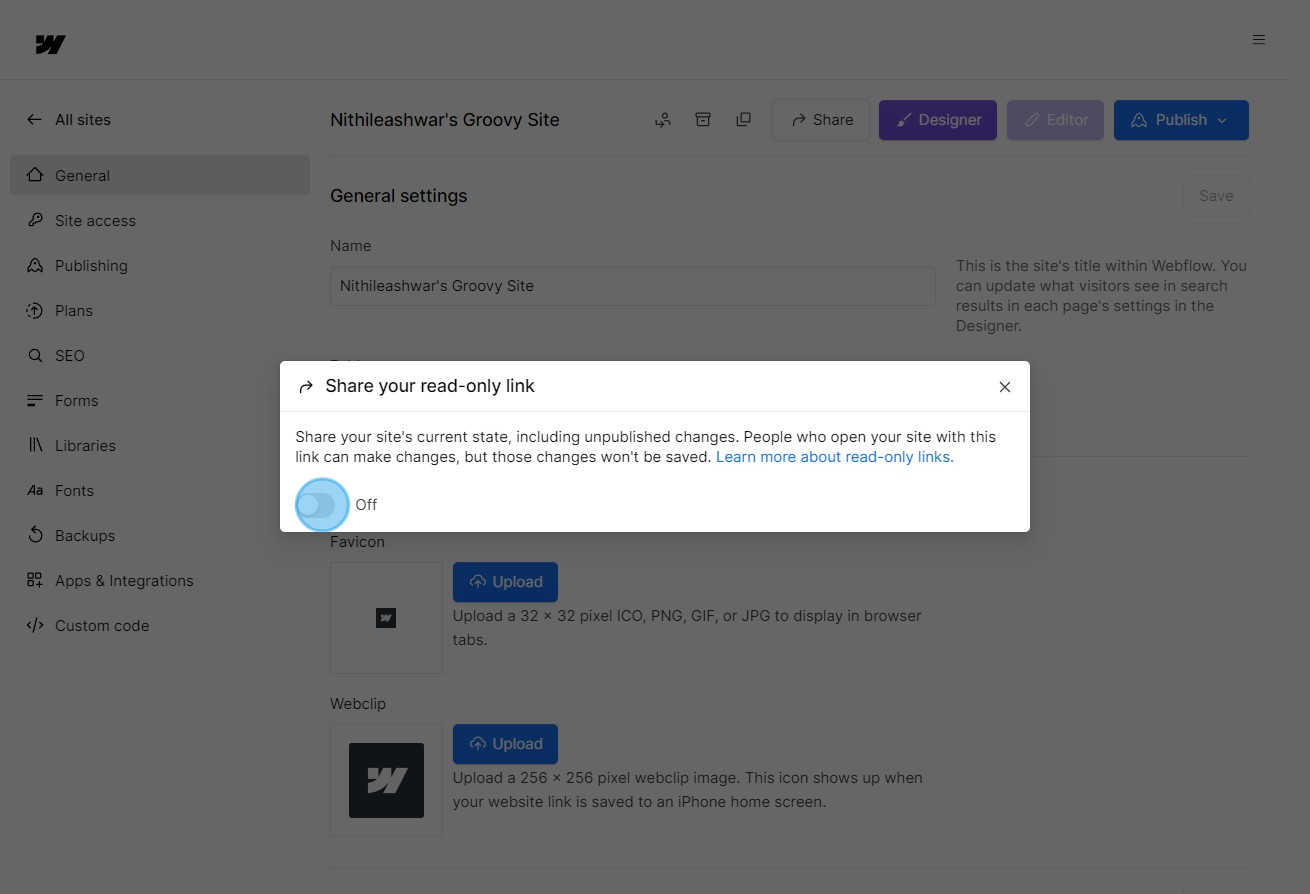Click the favicon preview thumbnail
The width and height of the screenshot is (1310, 894).
386,618
